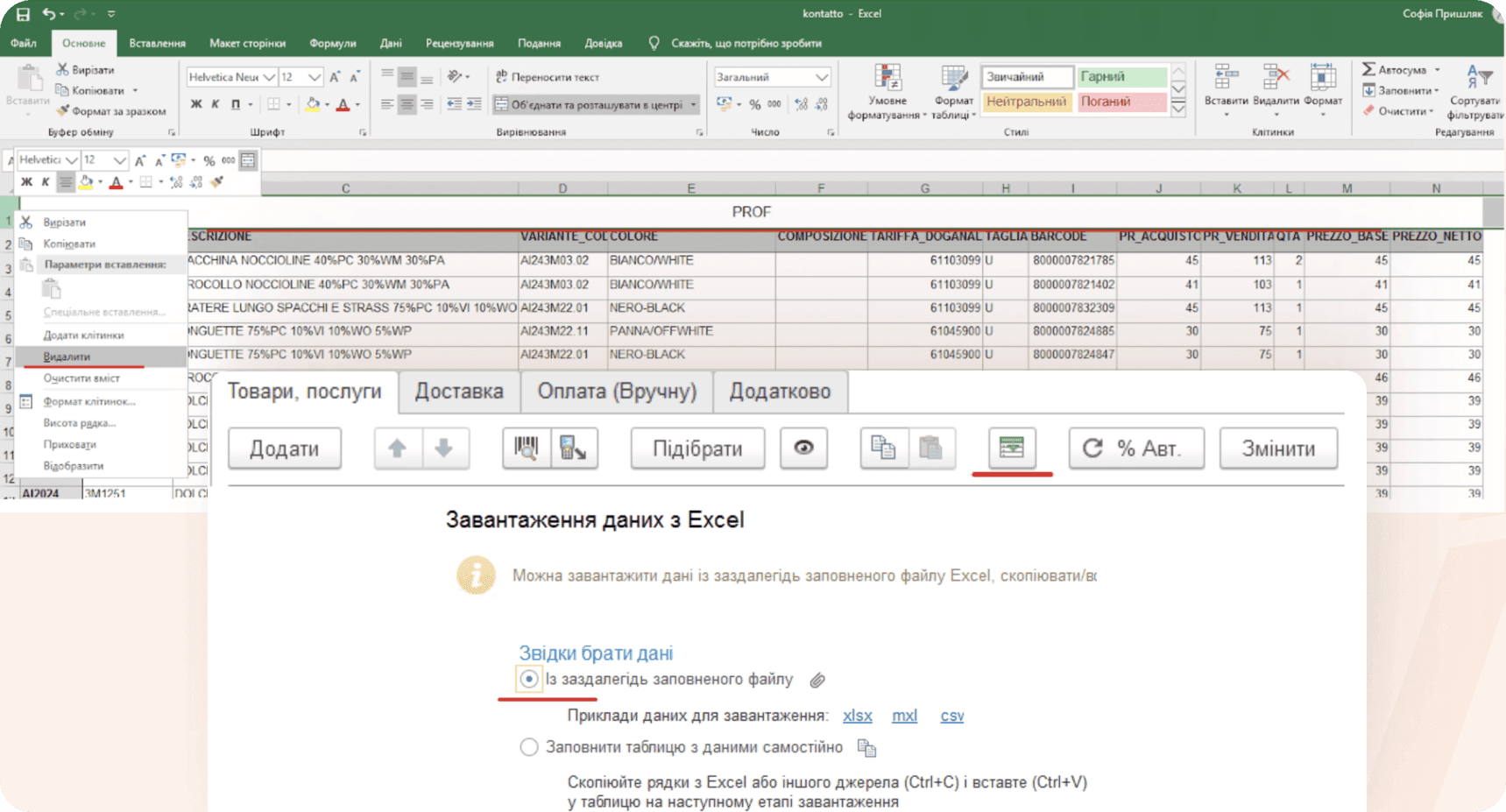The width and height of the screenshot is (1506, 812).
Task: Click the ribbon orientation (text rotation) icon
Action: (x=455, y=77)
